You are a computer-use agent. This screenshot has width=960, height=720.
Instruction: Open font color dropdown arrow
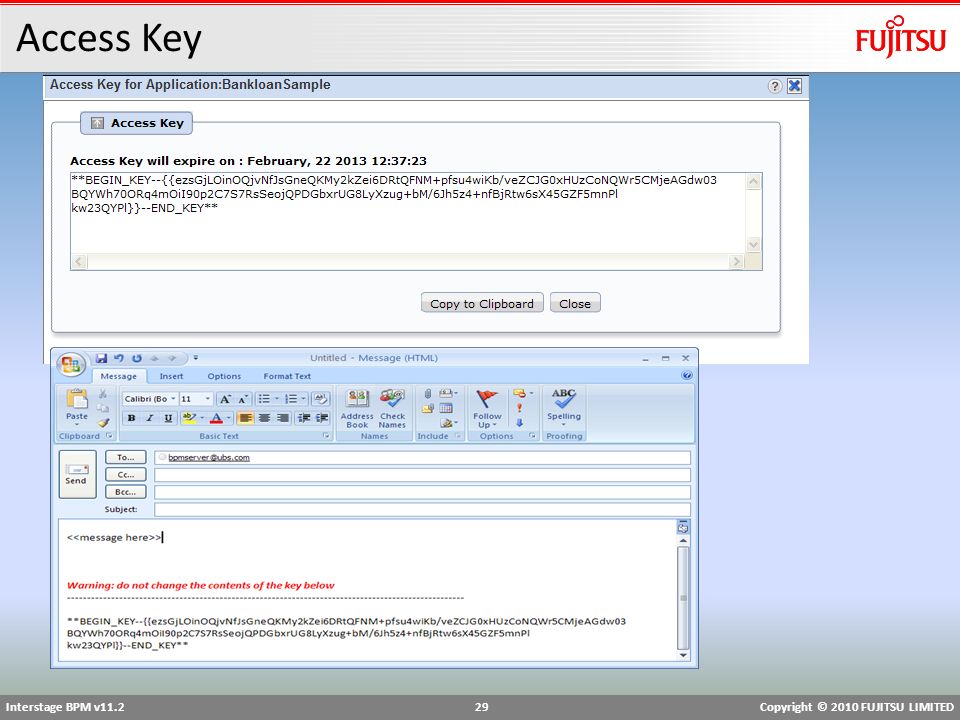point(228,418)
